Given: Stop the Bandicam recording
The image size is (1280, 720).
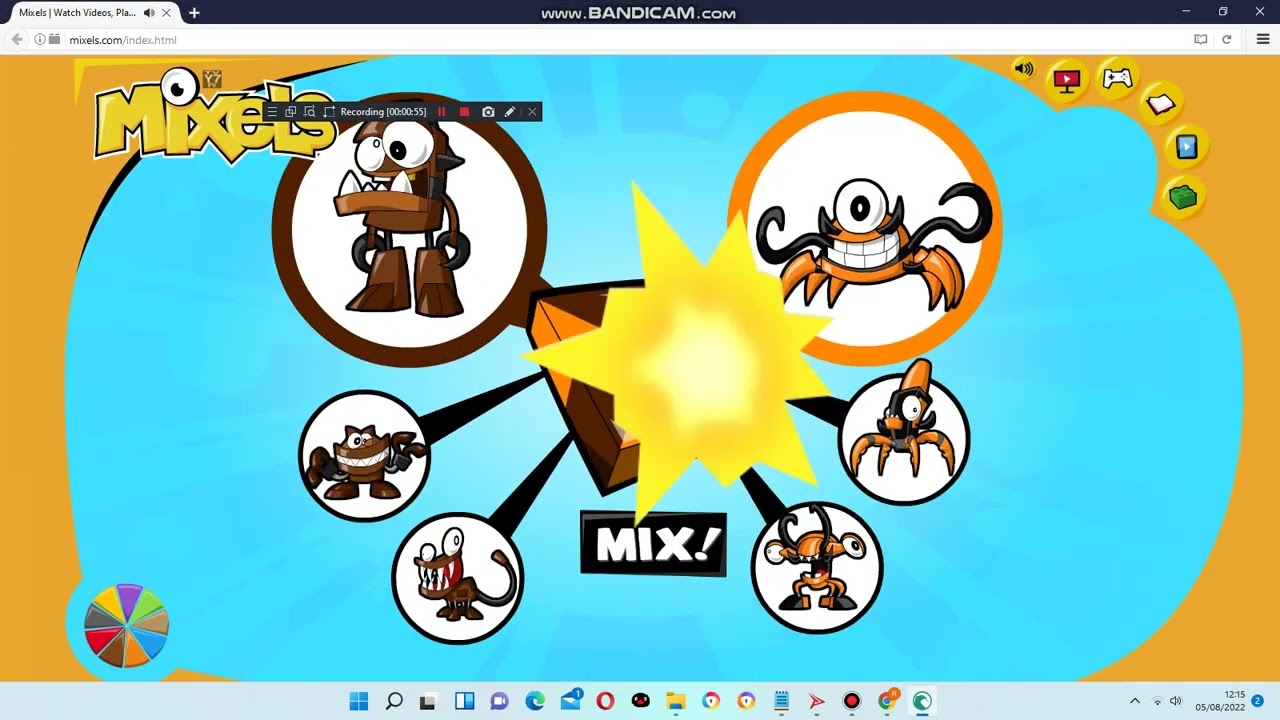Looking at the screenshot, I should coord(464,112).
